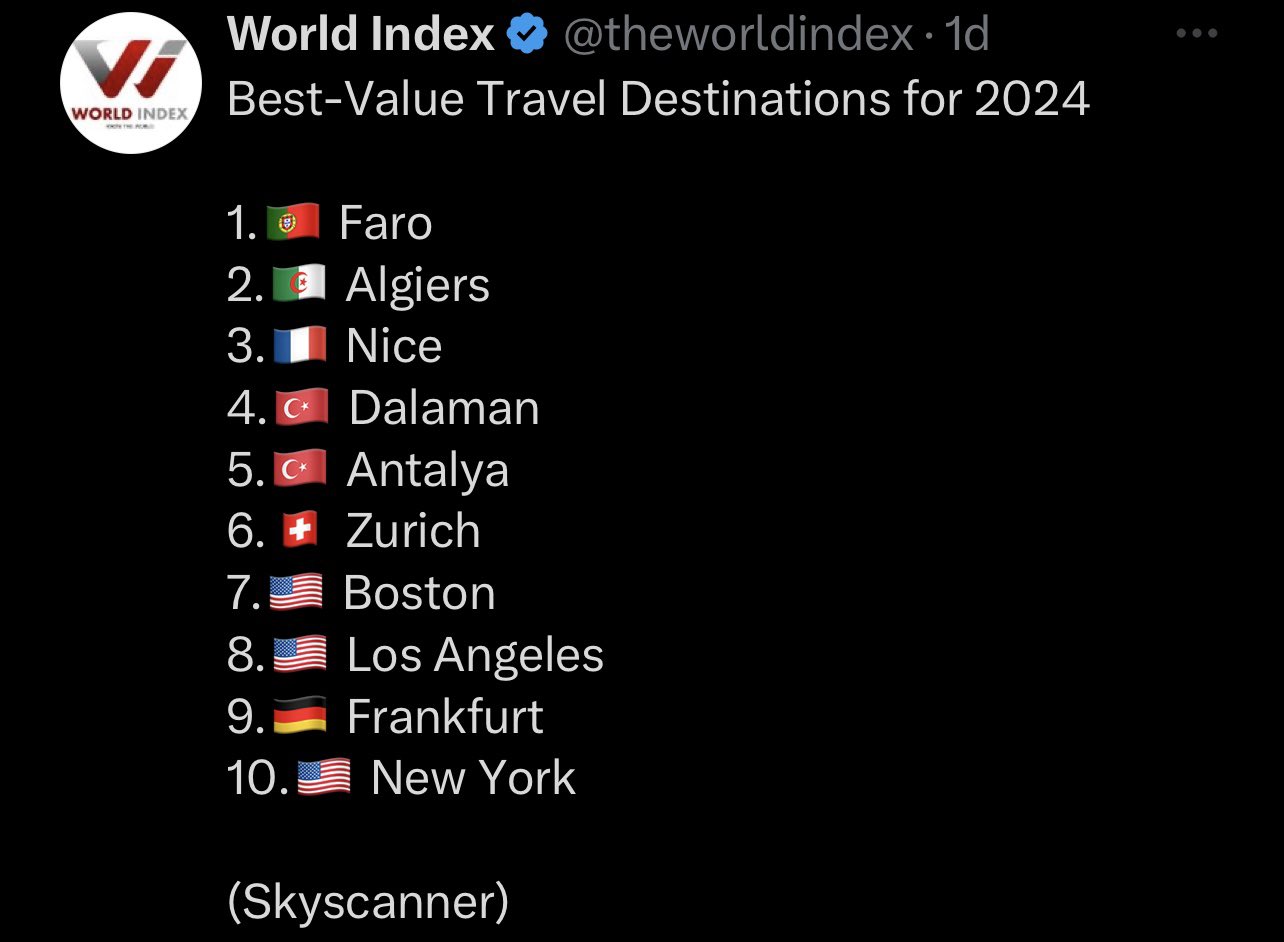The height and width of the screenshot is (942, 1284).
Task: Open the three-dot more options menu
Action: click(x=1197, y=34)
